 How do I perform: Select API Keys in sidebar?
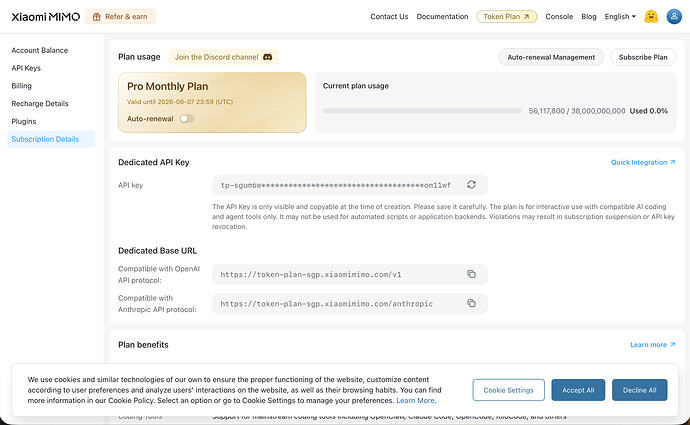[x=26, y=68]
